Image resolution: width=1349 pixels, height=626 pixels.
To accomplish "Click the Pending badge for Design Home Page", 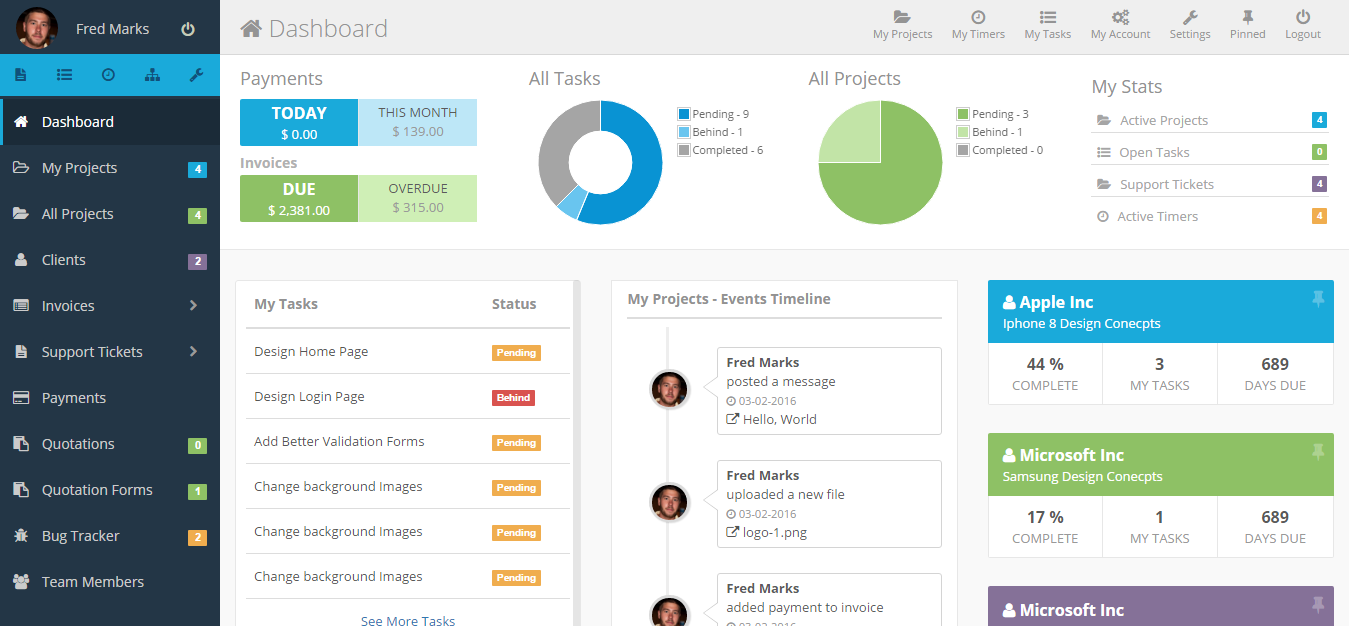I will pyautogui.click(x=516, y=352).
